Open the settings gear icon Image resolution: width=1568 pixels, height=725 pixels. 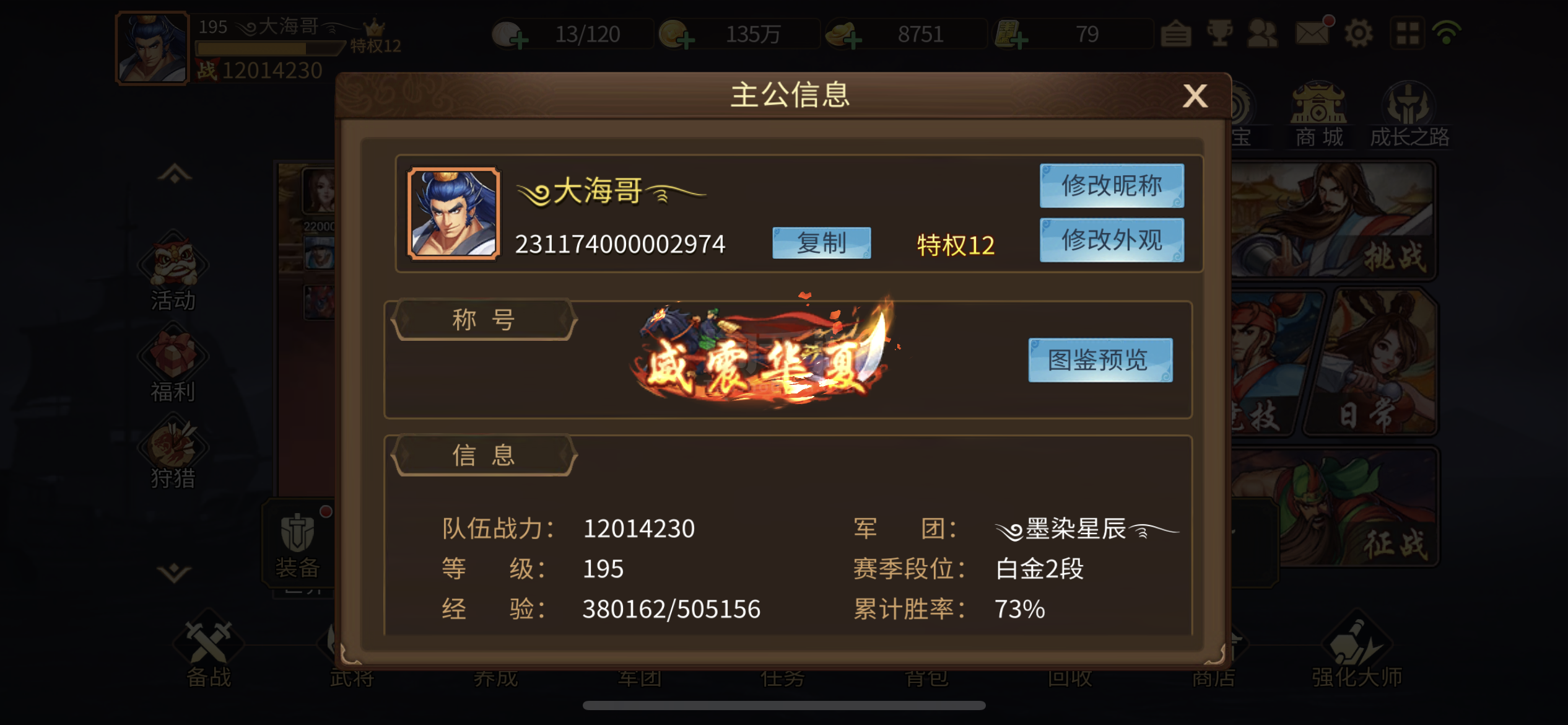pos(1358,33)
